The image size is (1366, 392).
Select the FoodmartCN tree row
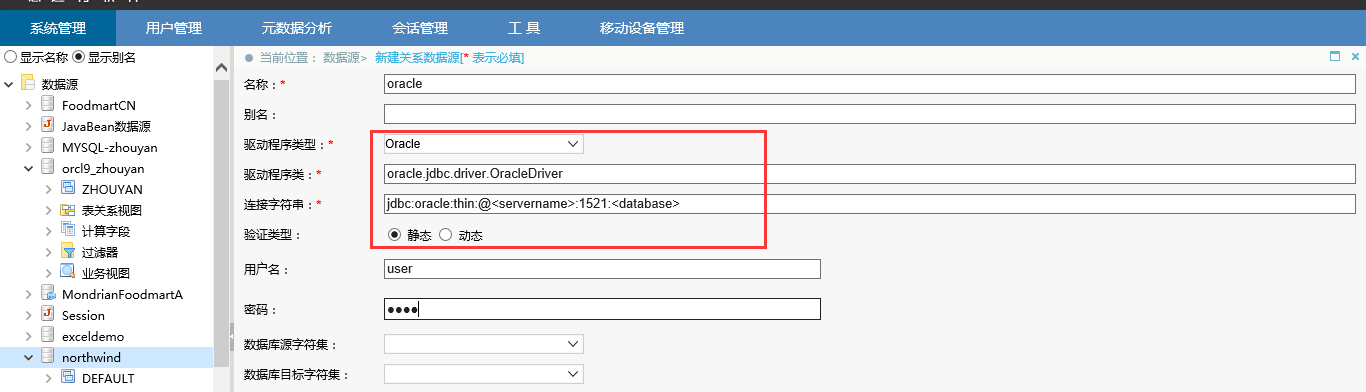(x=107, y=105)
